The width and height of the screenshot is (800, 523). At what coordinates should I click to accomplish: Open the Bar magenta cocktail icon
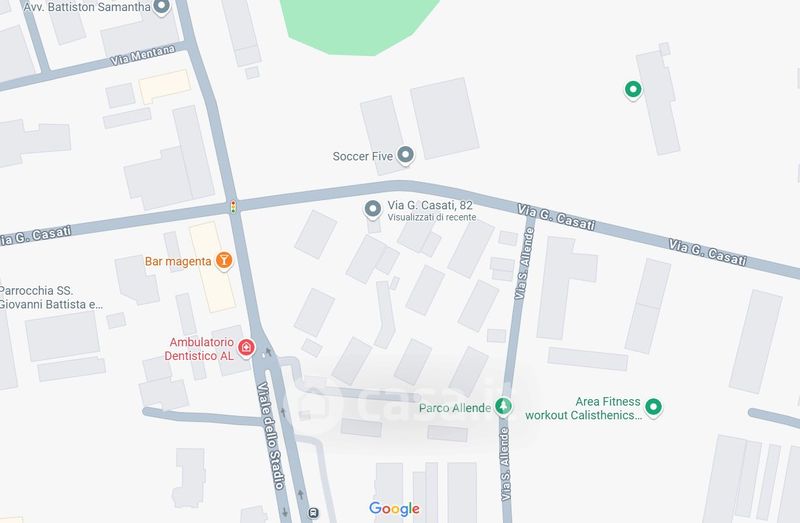(x=223, y=261)
